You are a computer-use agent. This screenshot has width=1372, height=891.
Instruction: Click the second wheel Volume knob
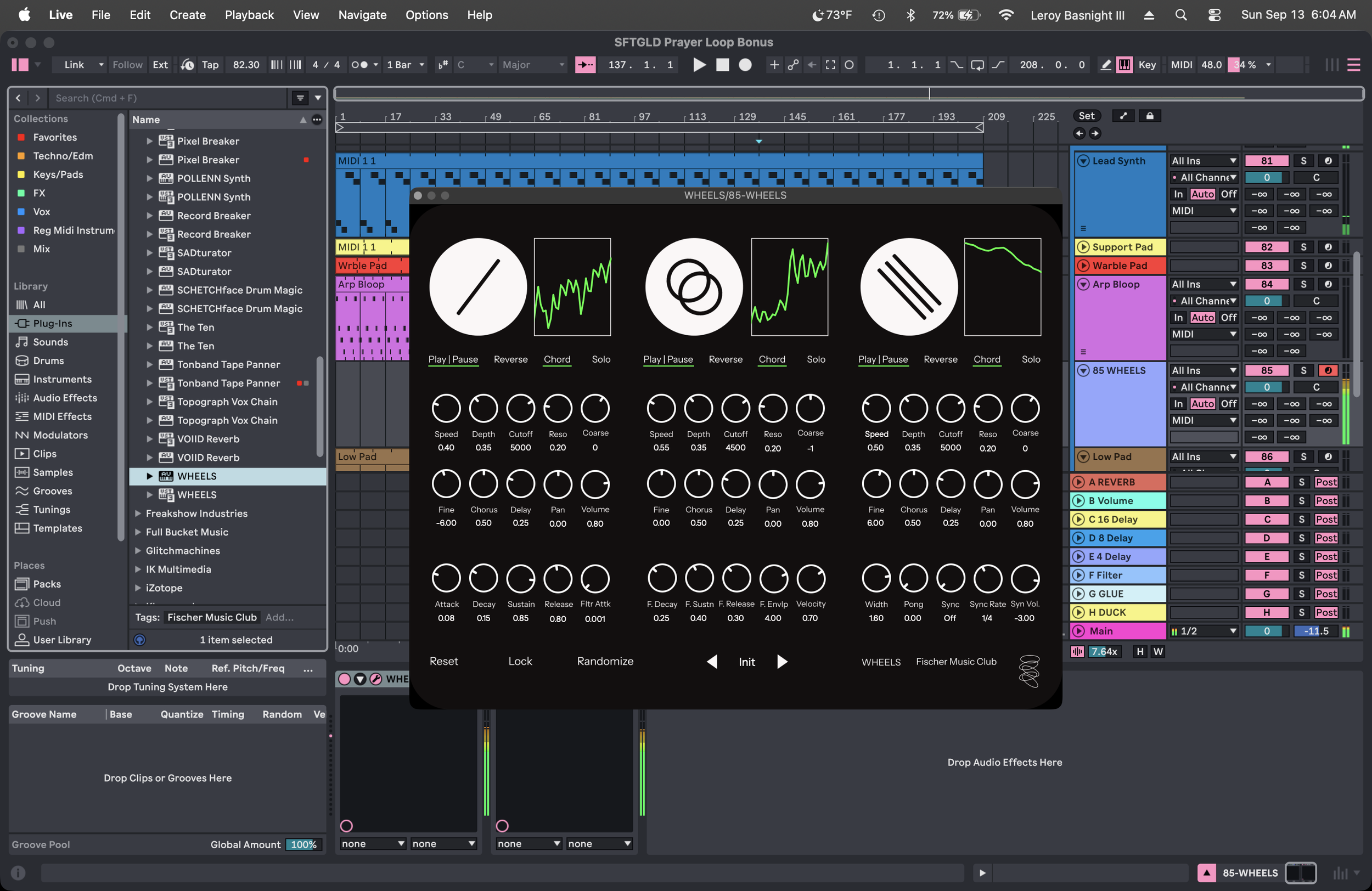pos(810,483)
